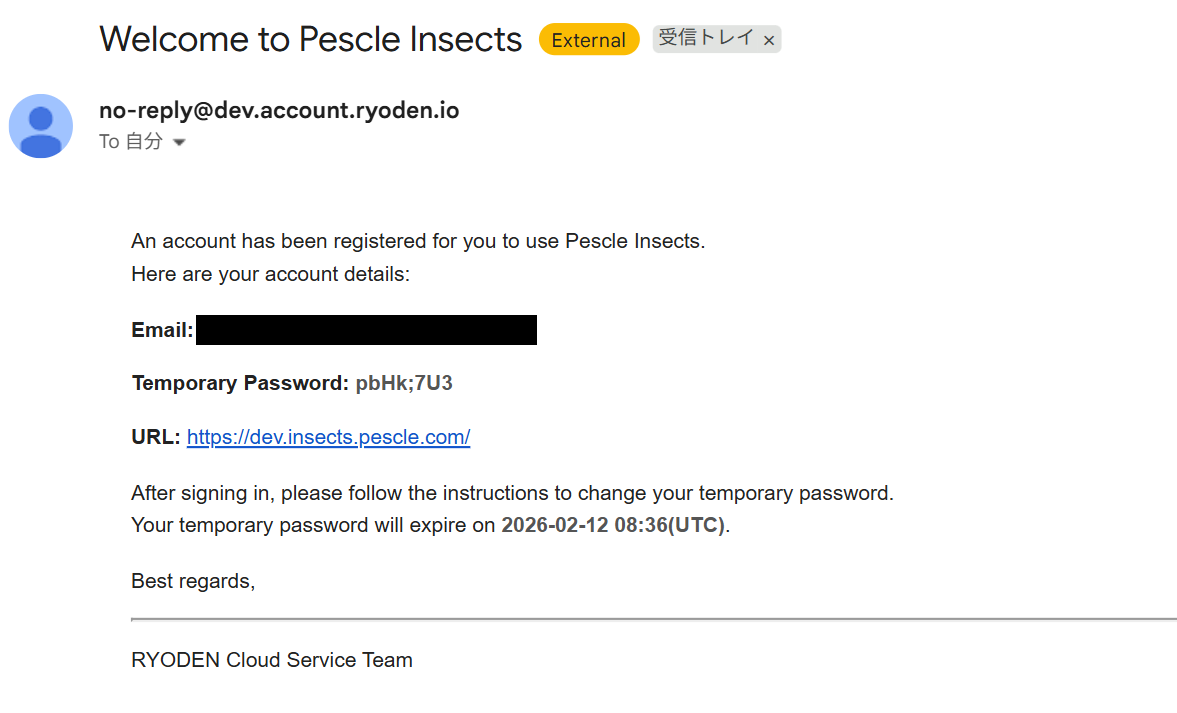
Task: Click the Best regards closing line
Action: pyautogui.click(x=193, y=581)
